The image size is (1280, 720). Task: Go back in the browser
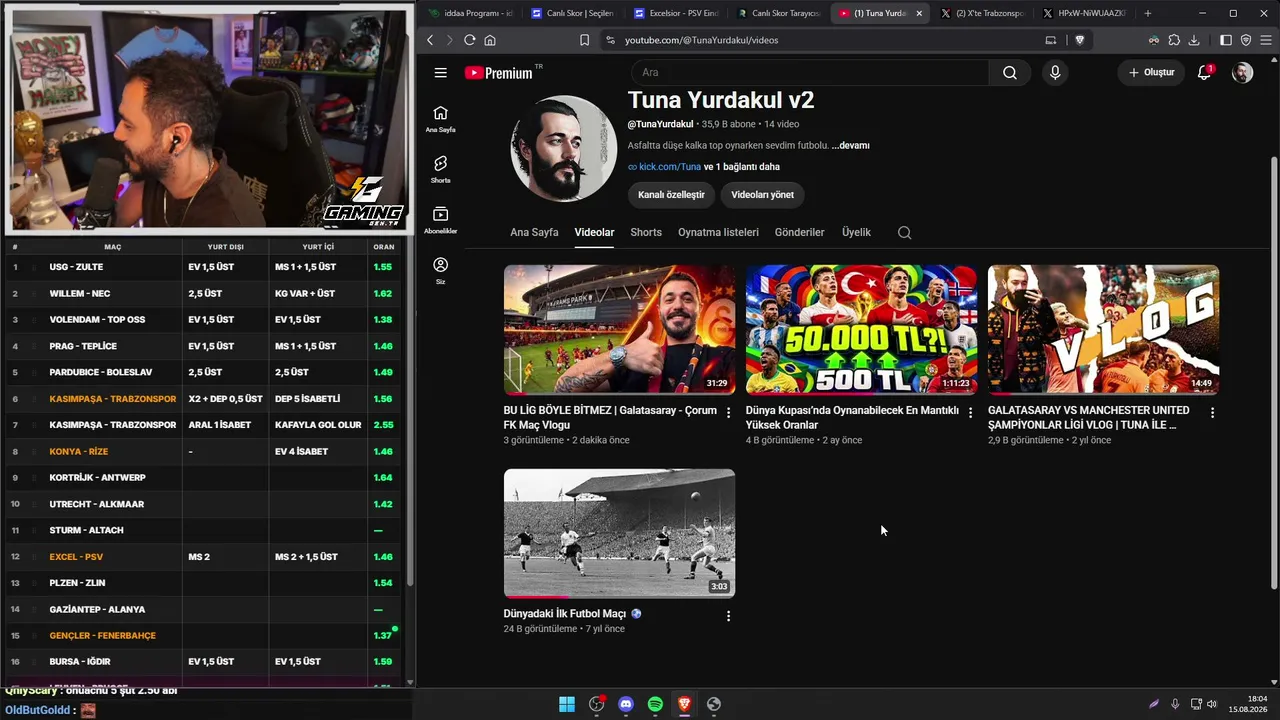click(430, 40)
